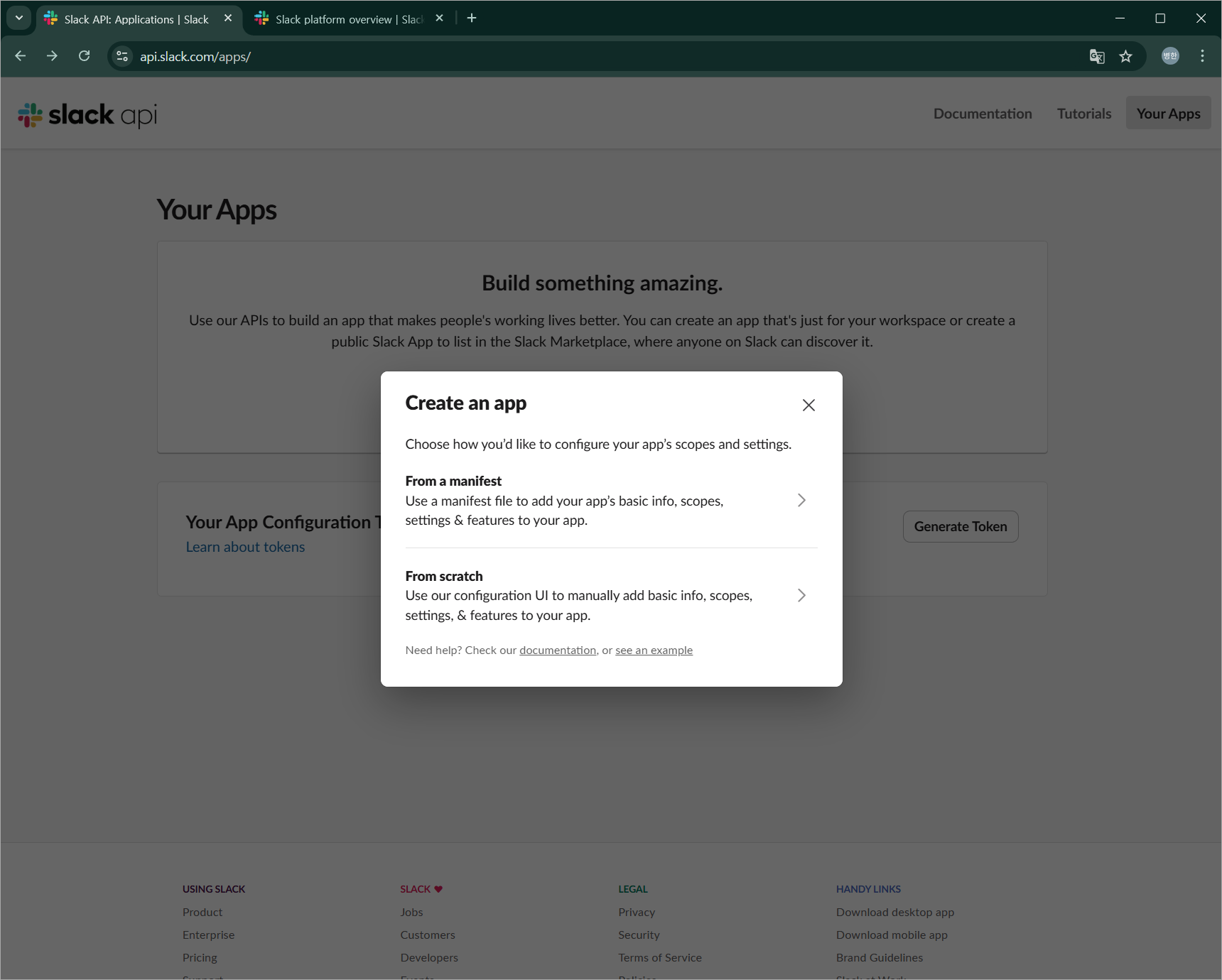
Task: Open Your Apps in top navigation
Action: (1168, 114)
